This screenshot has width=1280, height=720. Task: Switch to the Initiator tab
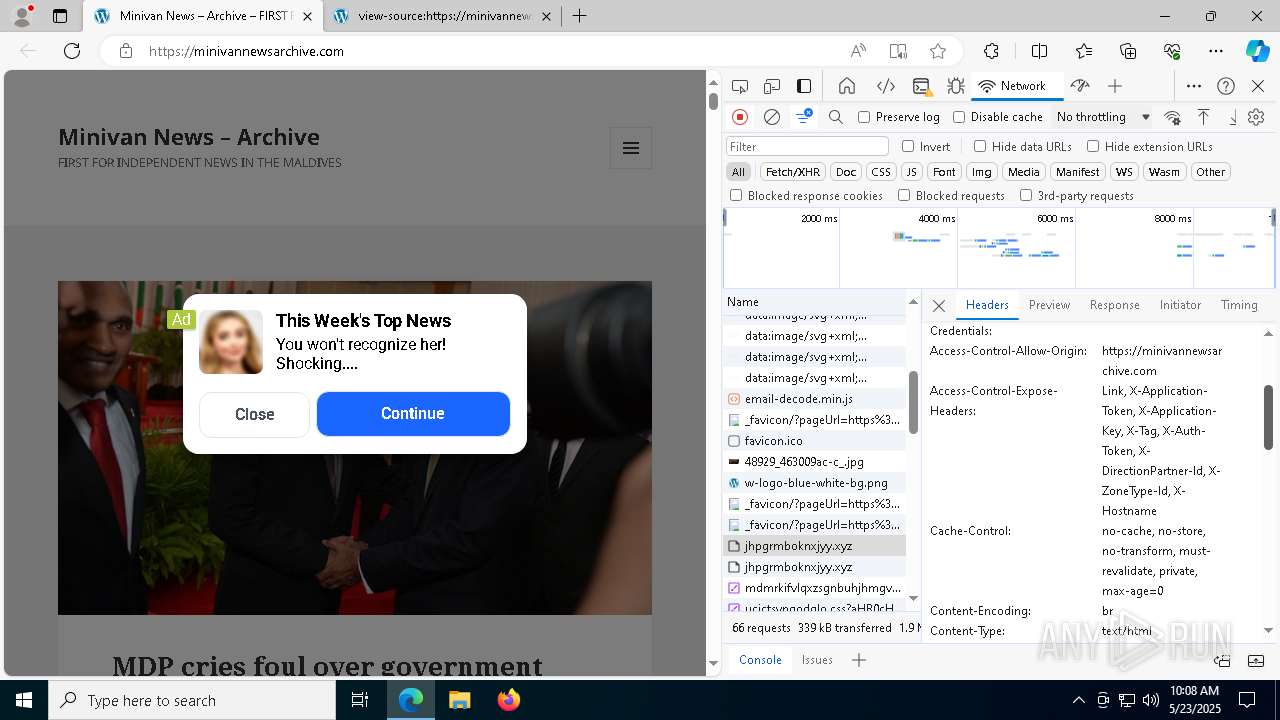pyautogui.click(x=1180, y=305)
